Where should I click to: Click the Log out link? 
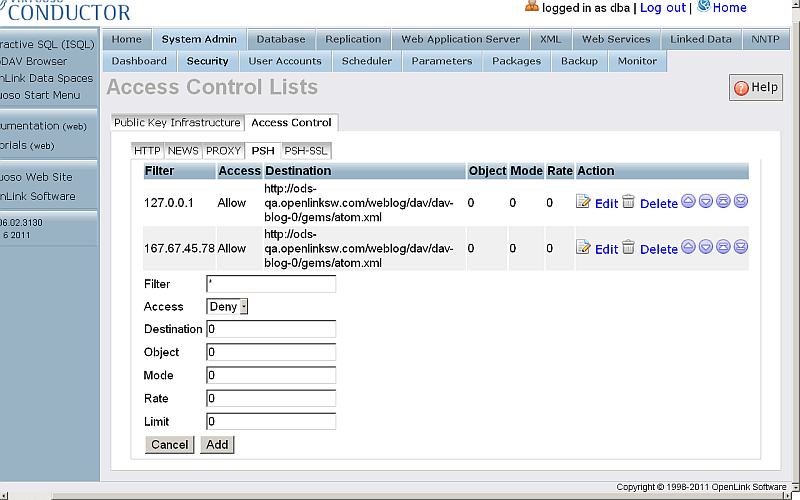coord(662,7)
